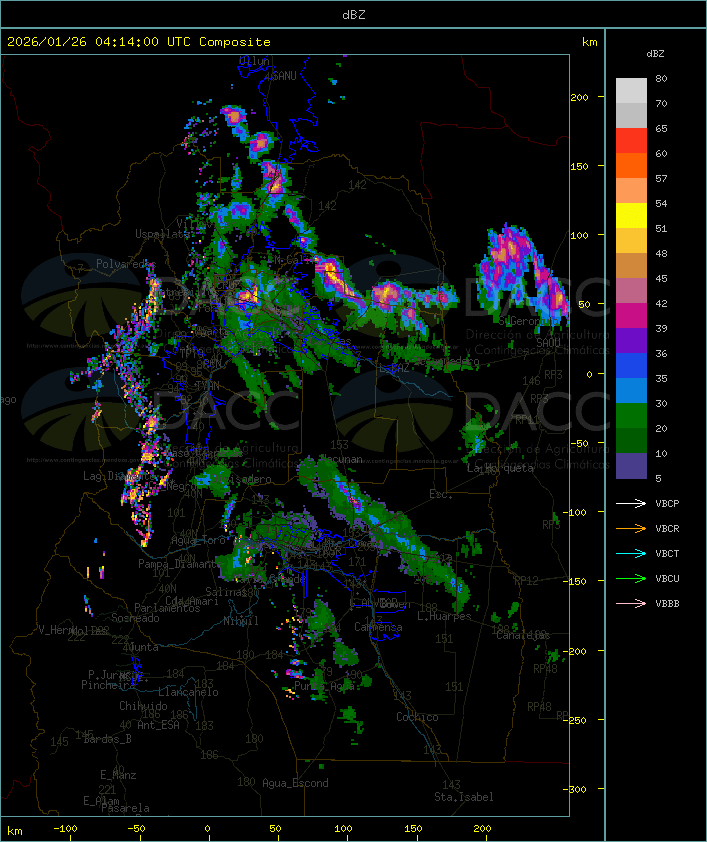
Task: Click the pink VBBB arrow icon
Action: (632, 603)
